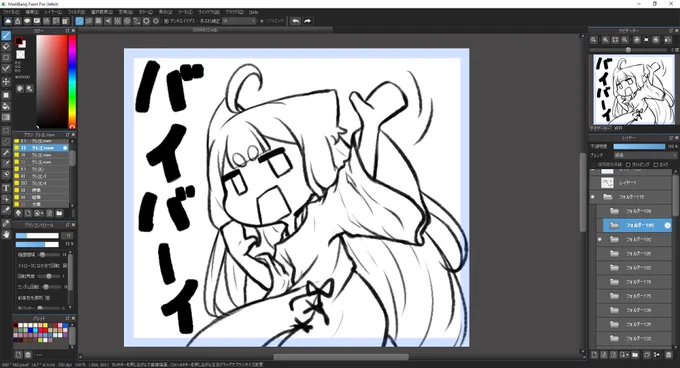Select the Eraser tool
680x368 pixels.
[x=6, y=46]
